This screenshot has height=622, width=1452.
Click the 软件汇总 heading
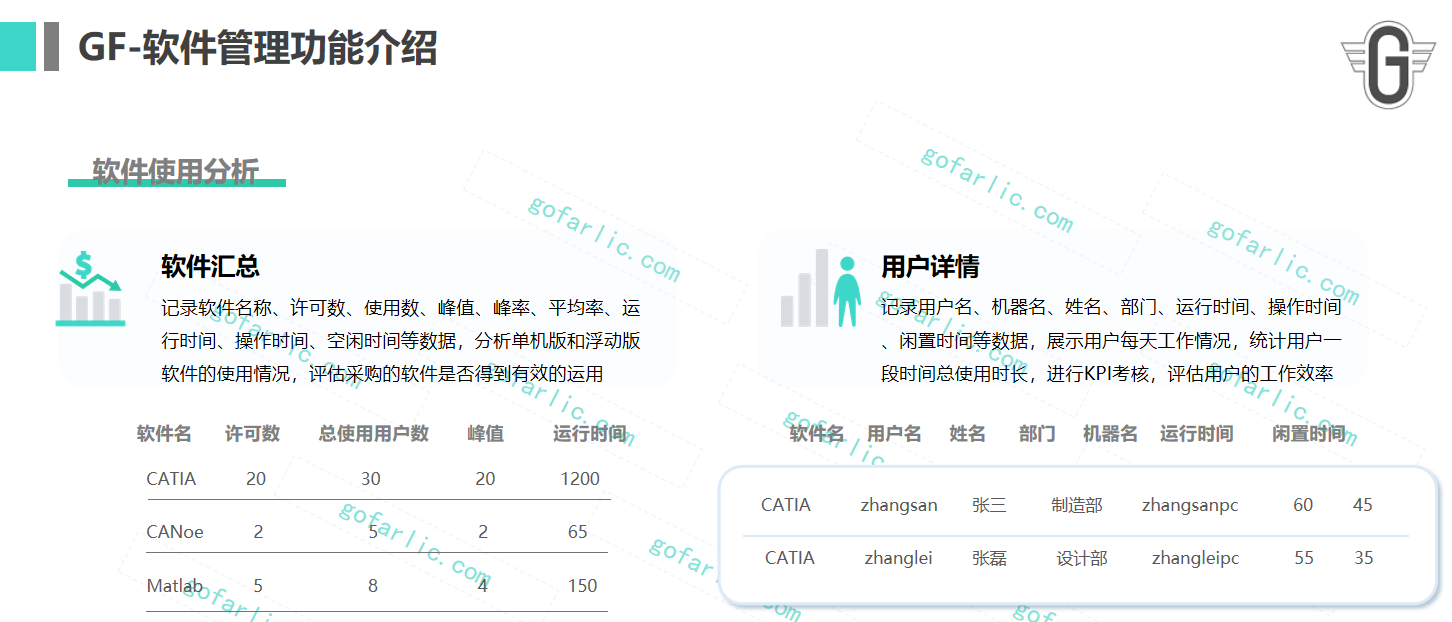[210, 266]
